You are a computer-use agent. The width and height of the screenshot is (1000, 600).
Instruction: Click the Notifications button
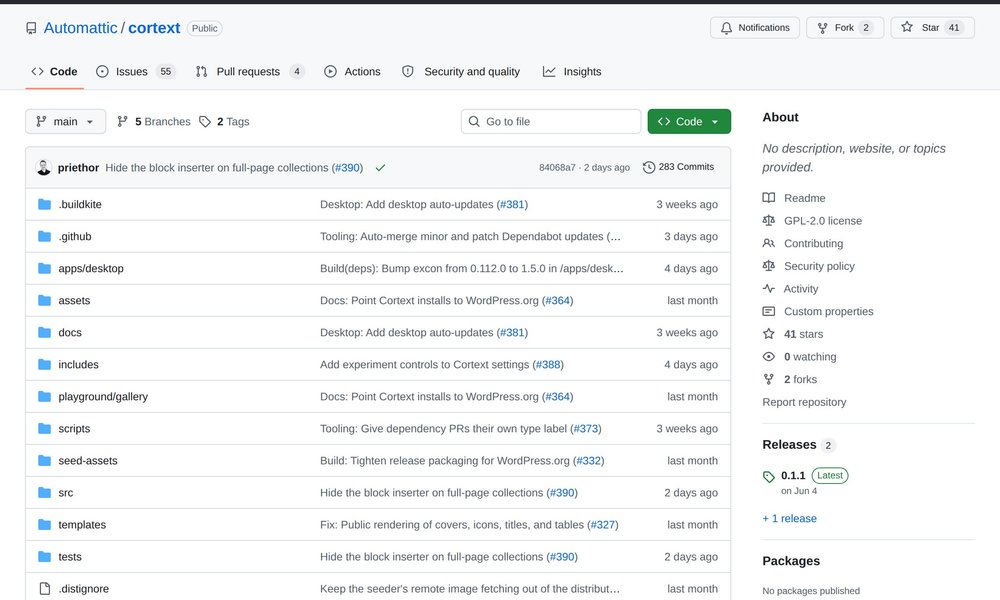(755, 28)
